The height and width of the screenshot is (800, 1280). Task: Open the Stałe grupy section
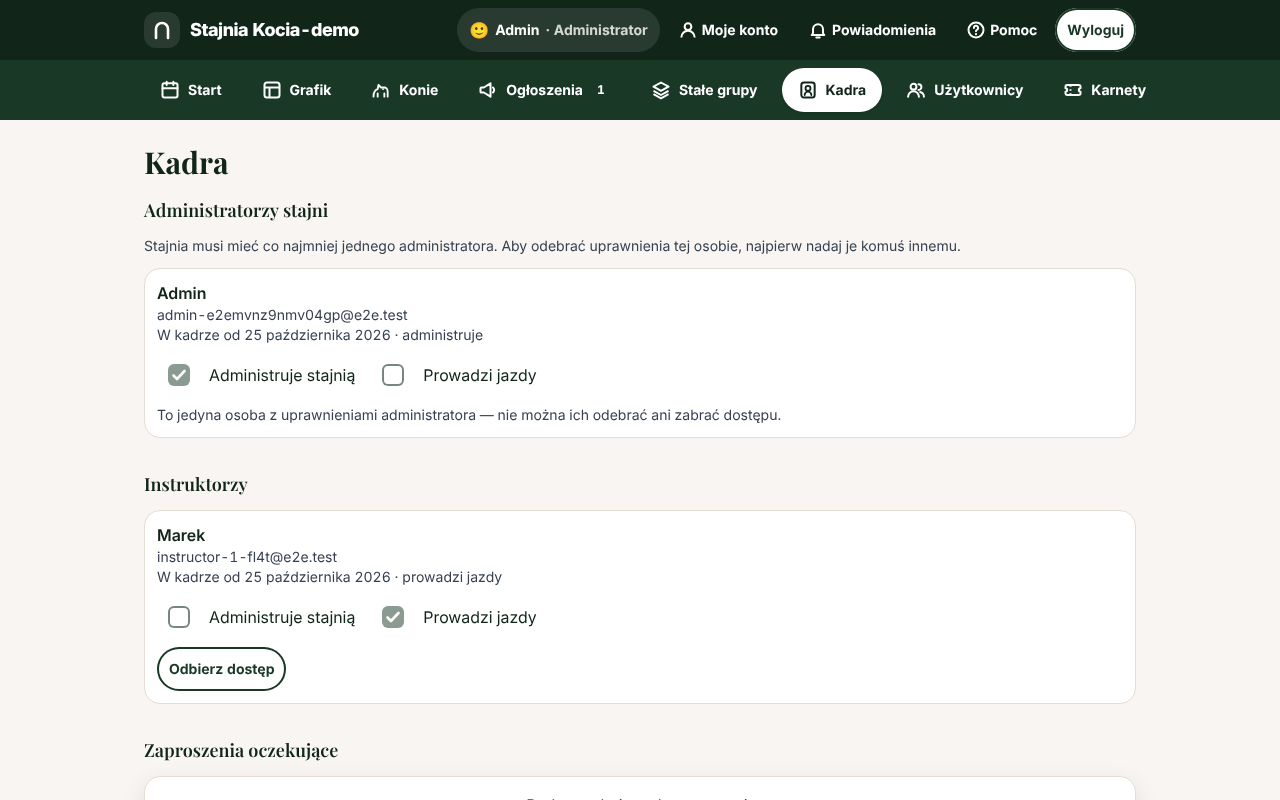click(705, 90)
